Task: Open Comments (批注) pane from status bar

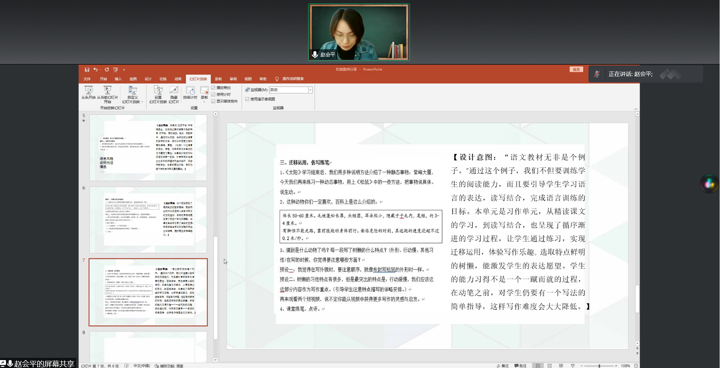Action: click(520, 366)
